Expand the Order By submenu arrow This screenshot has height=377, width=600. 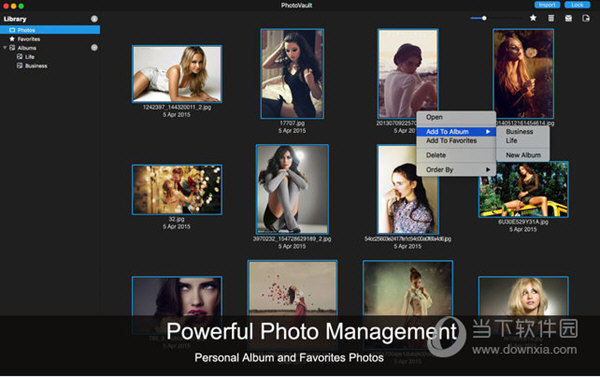click(x=488, y=170)
